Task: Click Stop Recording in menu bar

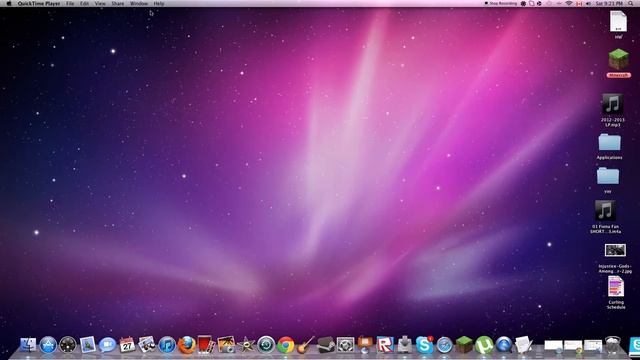Action: (500, 3)
